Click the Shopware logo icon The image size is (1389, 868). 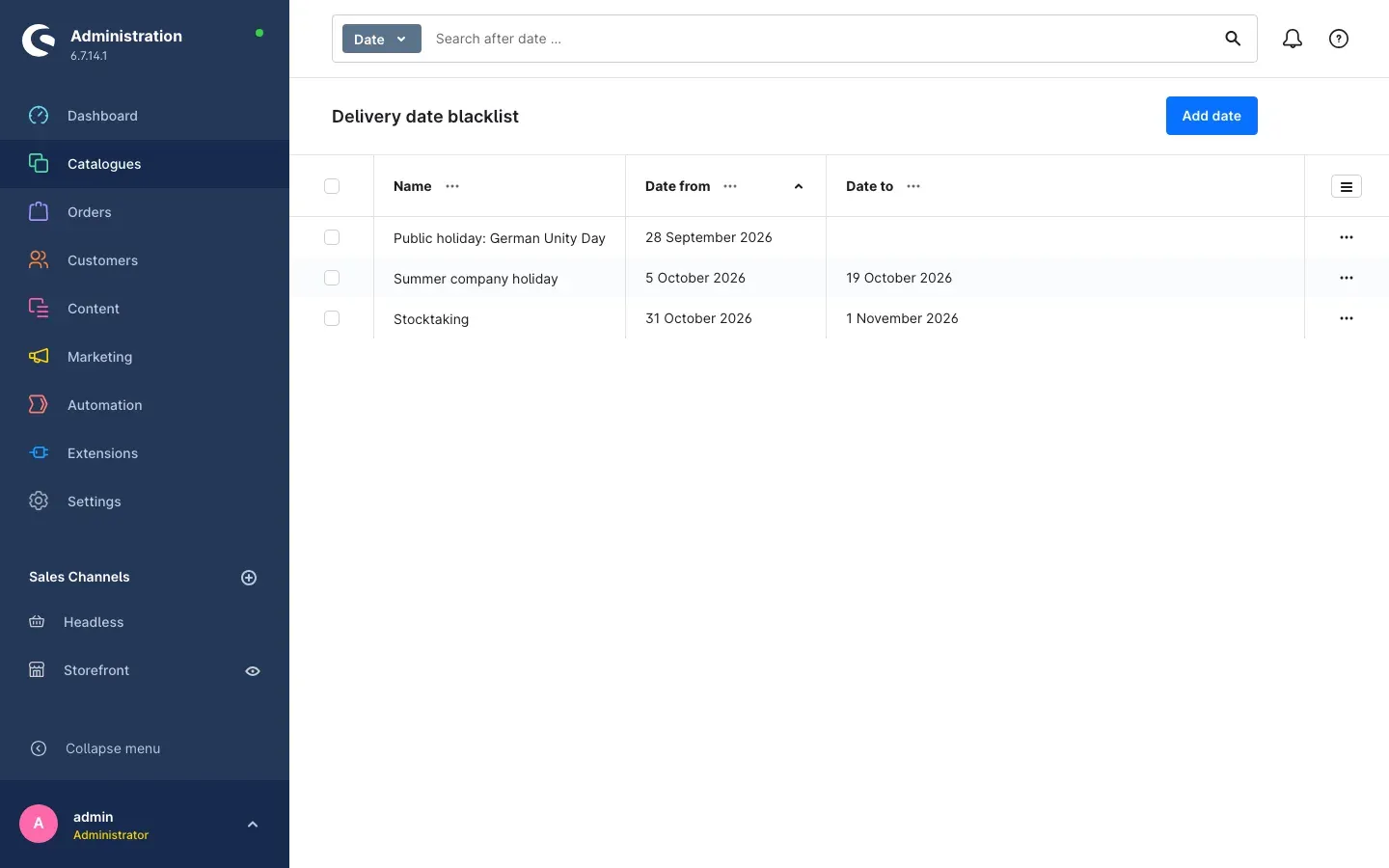pyautogui.click(x=39, y=41)
